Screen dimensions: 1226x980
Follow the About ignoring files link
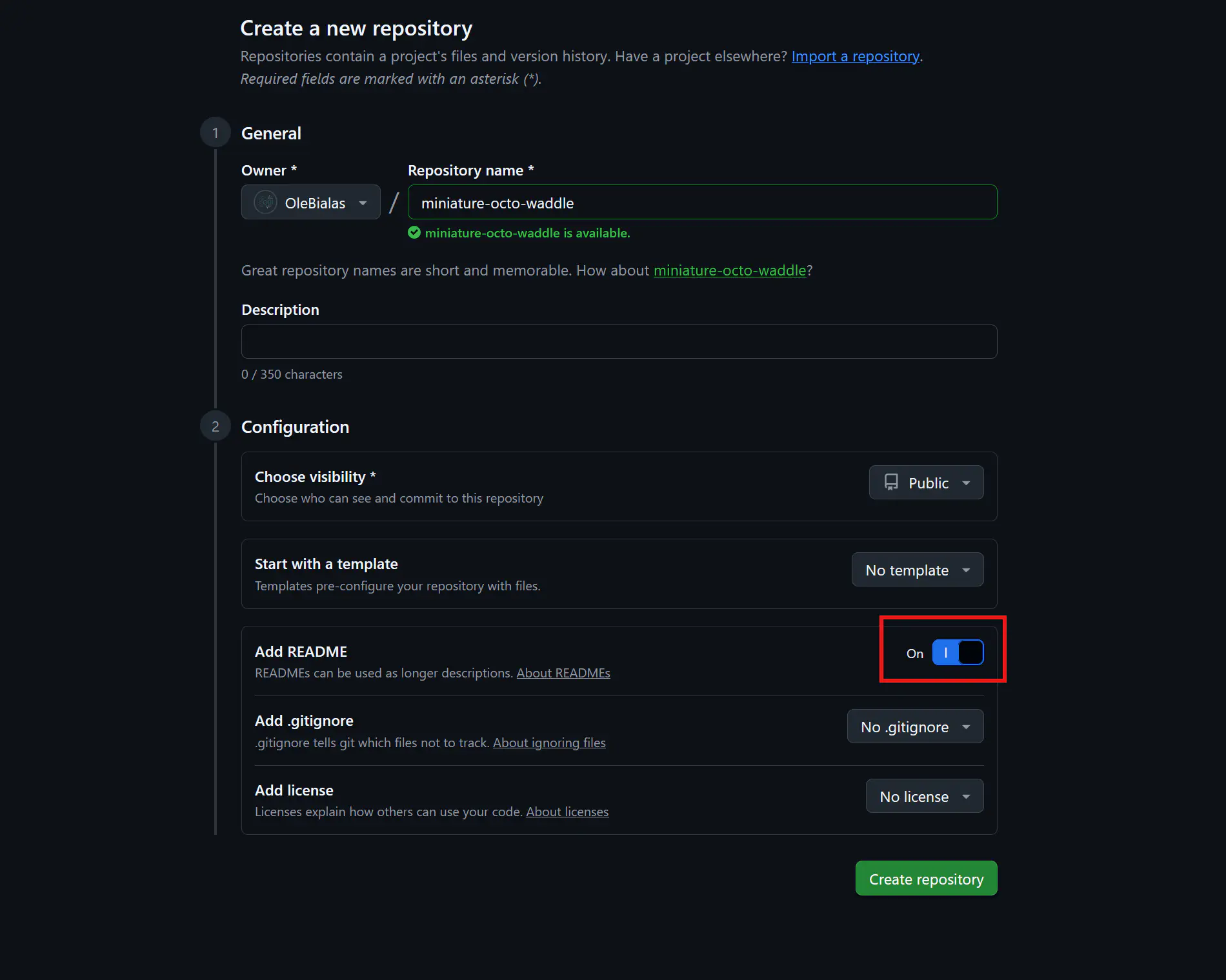[x=549, y=743]
